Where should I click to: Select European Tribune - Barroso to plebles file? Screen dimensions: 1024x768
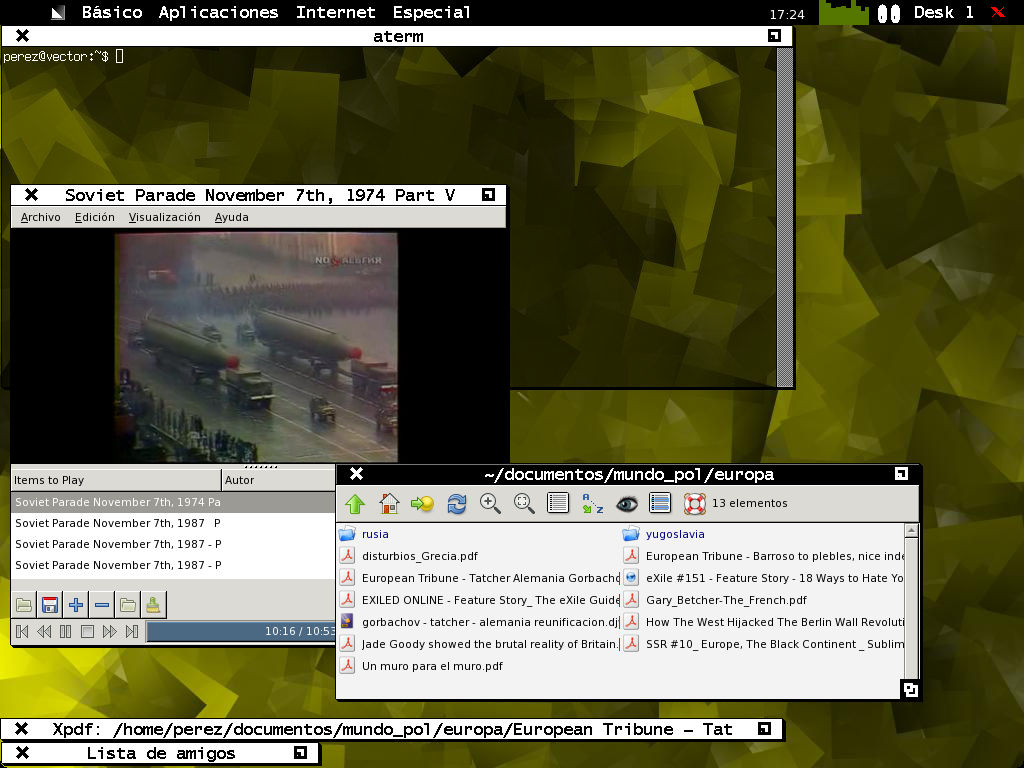tap(763, 556)
